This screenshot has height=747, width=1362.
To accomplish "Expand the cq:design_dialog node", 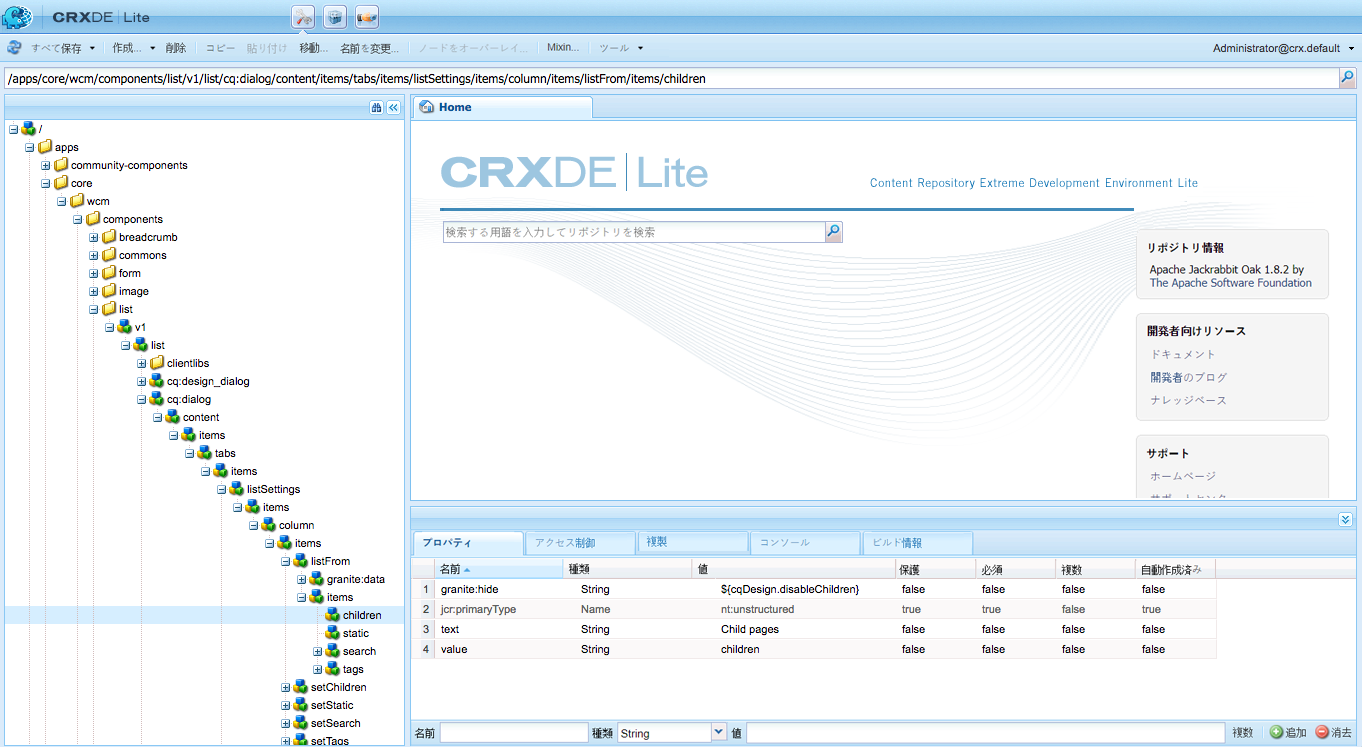I will click(x=142, y=381).
